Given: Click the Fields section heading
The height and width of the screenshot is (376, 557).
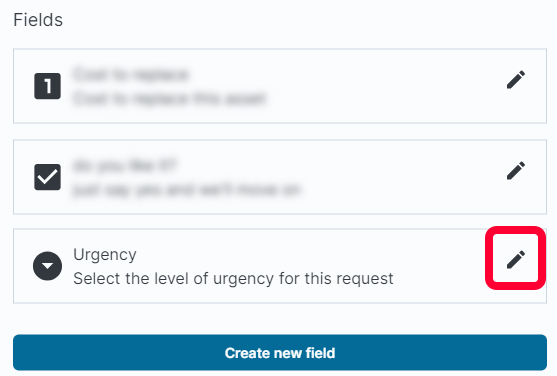Looking at the screenshot, I should point(38,20).
